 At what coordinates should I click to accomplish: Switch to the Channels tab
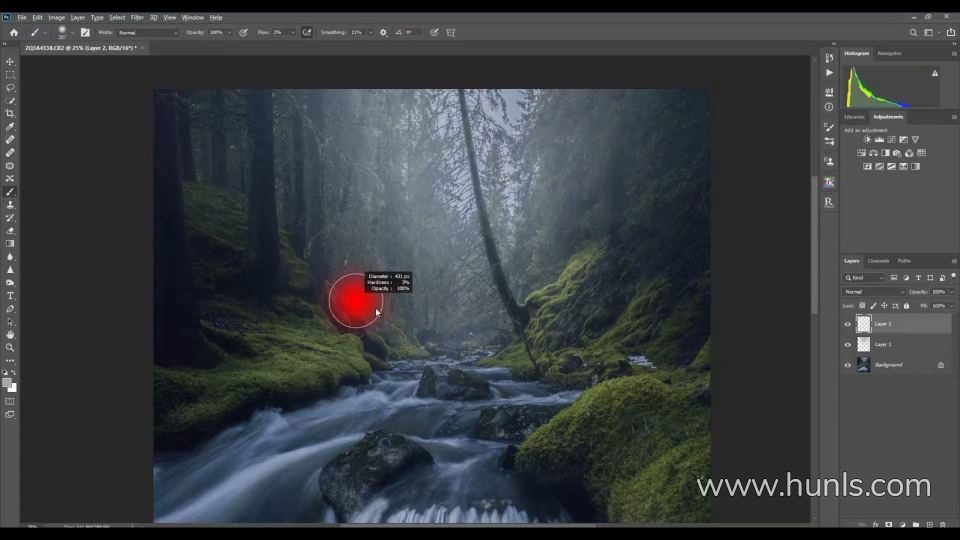(x=878, y=261)
